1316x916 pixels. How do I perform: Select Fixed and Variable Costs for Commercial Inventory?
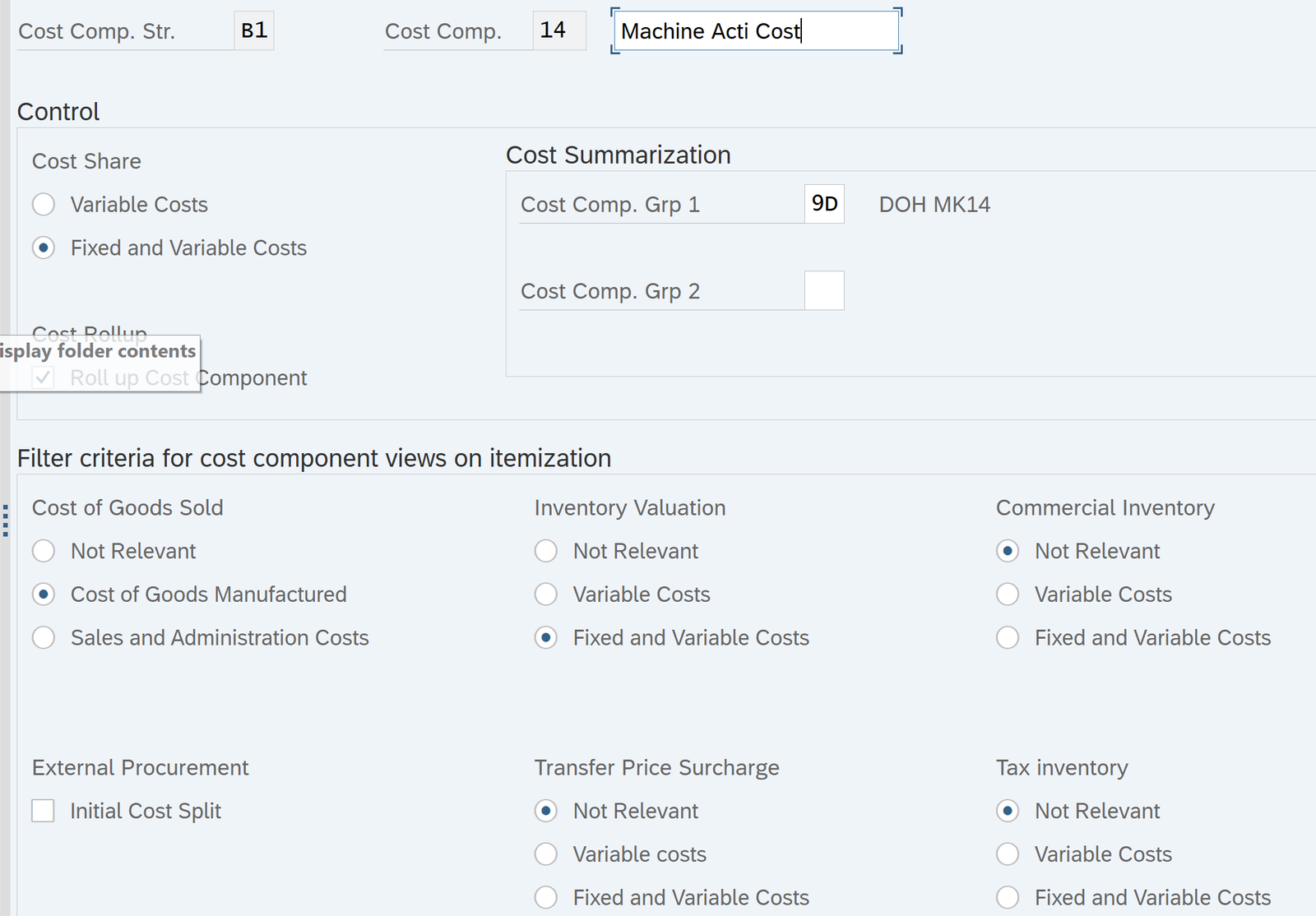point(1008,638)
